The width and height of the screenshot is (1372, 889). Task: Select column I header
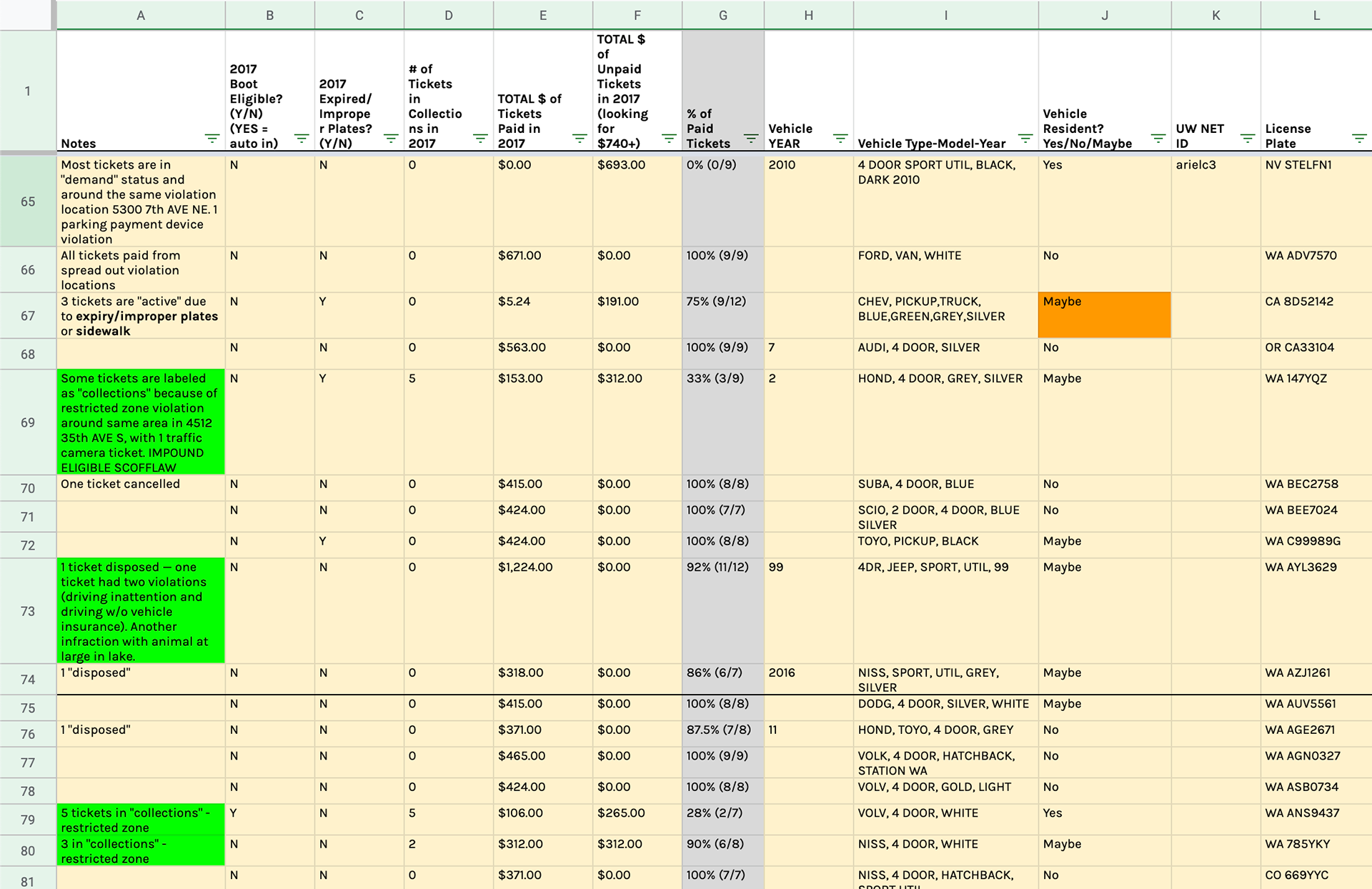tap(946, 15)
